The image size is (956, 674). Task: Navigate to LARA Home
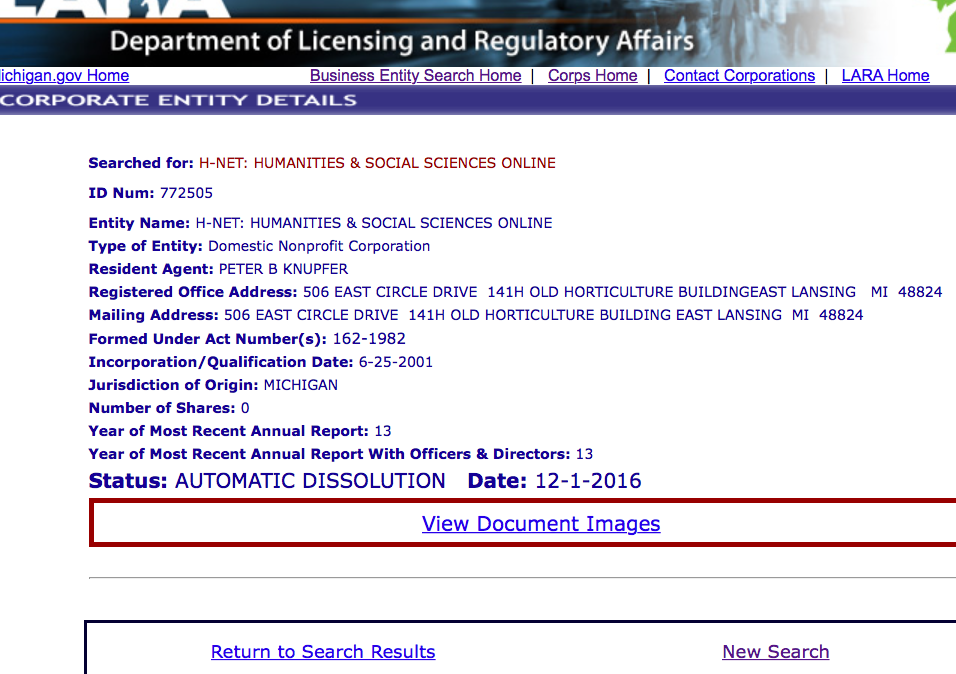click(x=885, y=76)
